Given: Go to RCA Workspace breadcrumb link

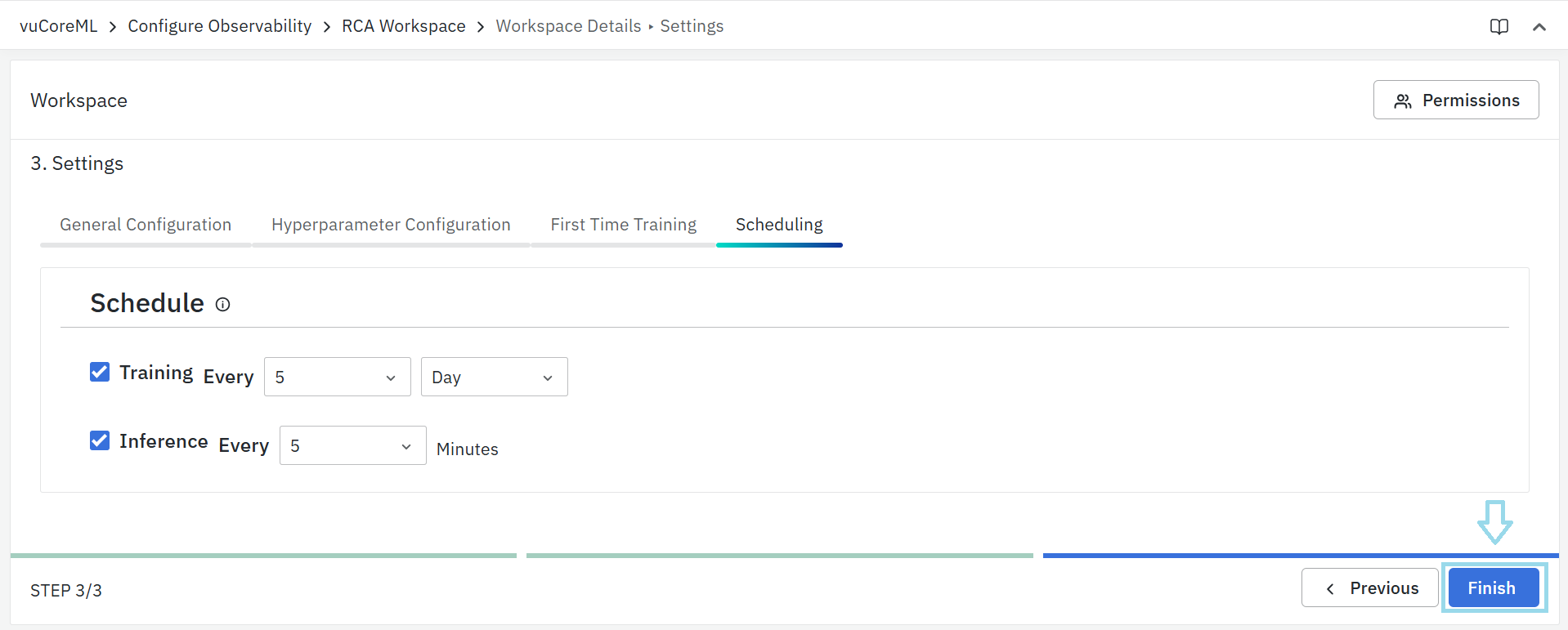Looking at the screenshot, I should 403,26.
